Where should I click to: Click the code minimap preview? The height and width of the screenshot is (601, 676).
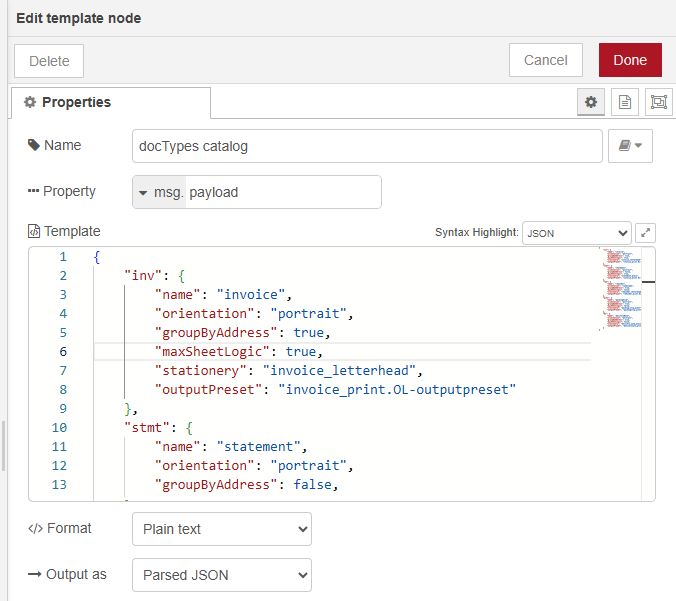click(x=624, y=290)
